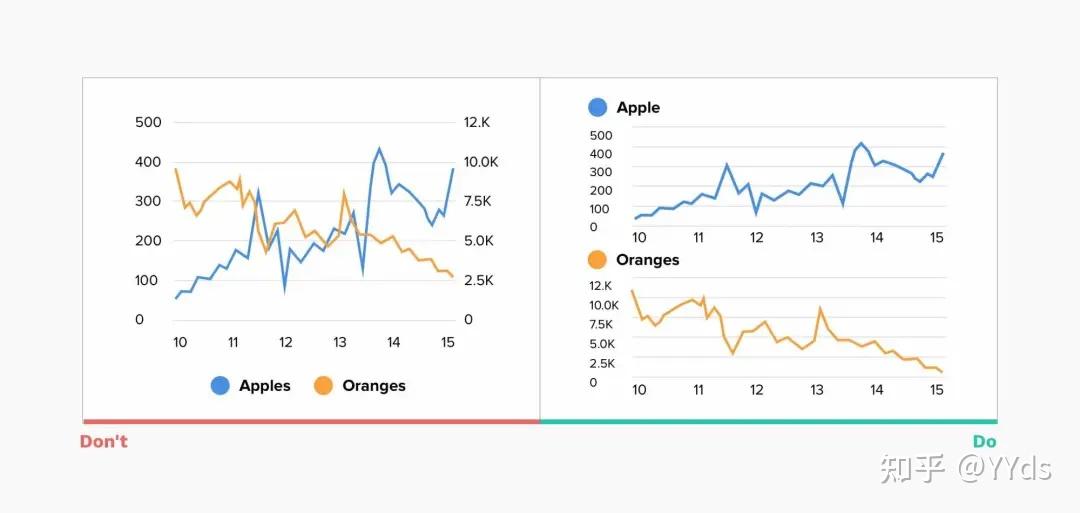The height and width of the screenshot is (513, 1080).
Task: Click the "12.K" right-axis label on the combined chart
Action: pyautogui.click(x=477, y=122)
